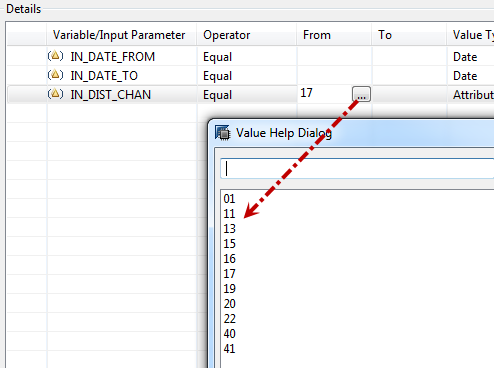Select value 16 in the value list
The image size is (494, 368).
(229, 259)
